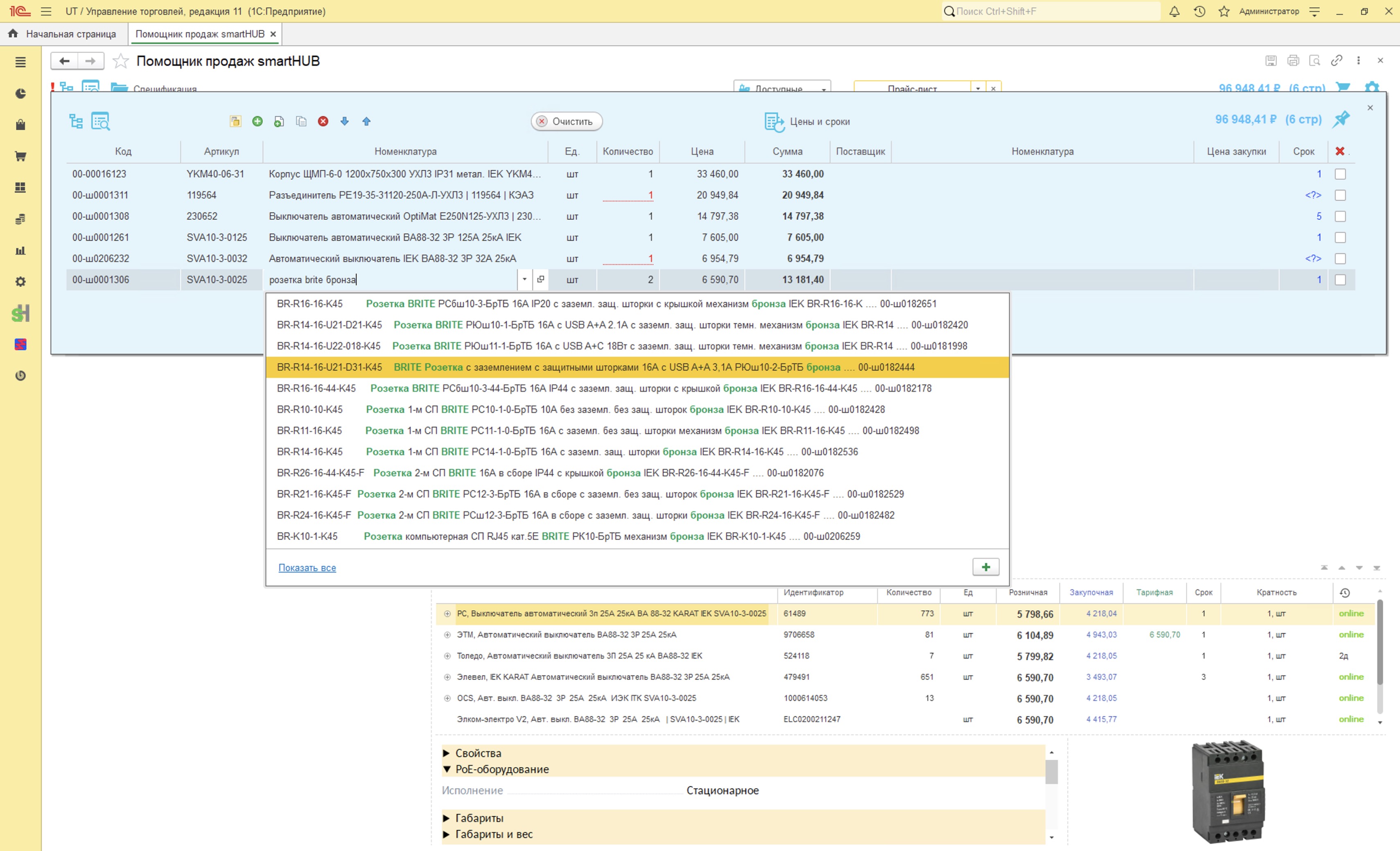Viewport: 1400px width, 851px height.
Task: Open the shopping cart section in sidebar
Action: [20, 156]
